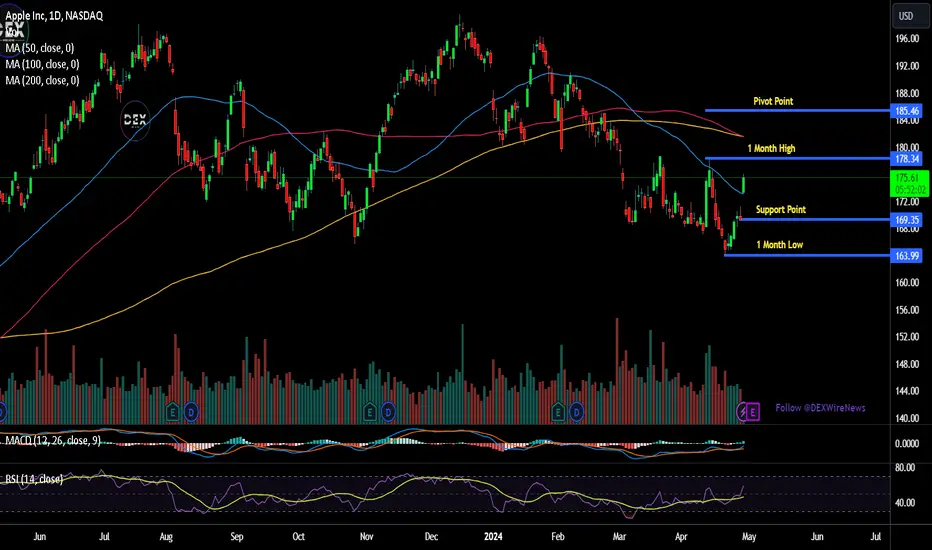Image resolution: width=932 pixels, height=550 pixels.
Task: Click the Apple Inc, 1D, NASDAQ title
Action: [x=54, y=16]
